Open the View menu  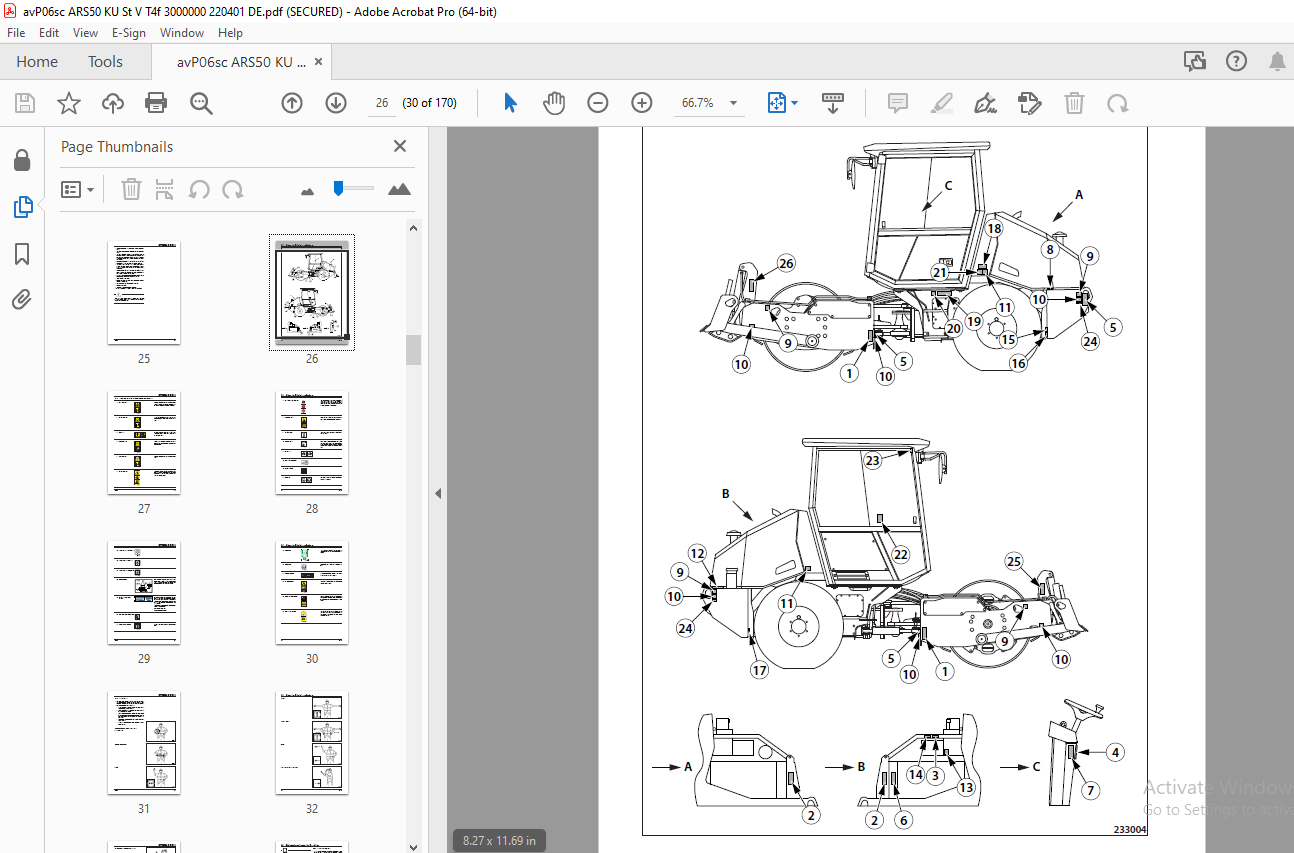(85, 33)
